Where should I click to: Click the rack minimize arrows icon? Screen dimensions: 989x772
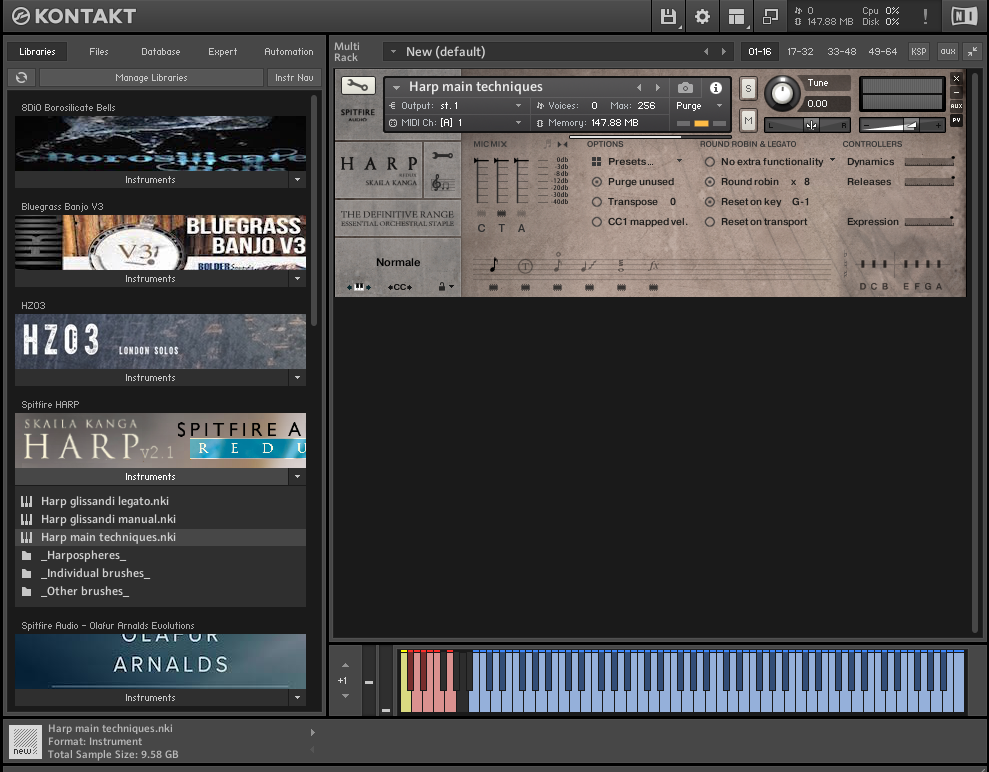click(973, 51)
